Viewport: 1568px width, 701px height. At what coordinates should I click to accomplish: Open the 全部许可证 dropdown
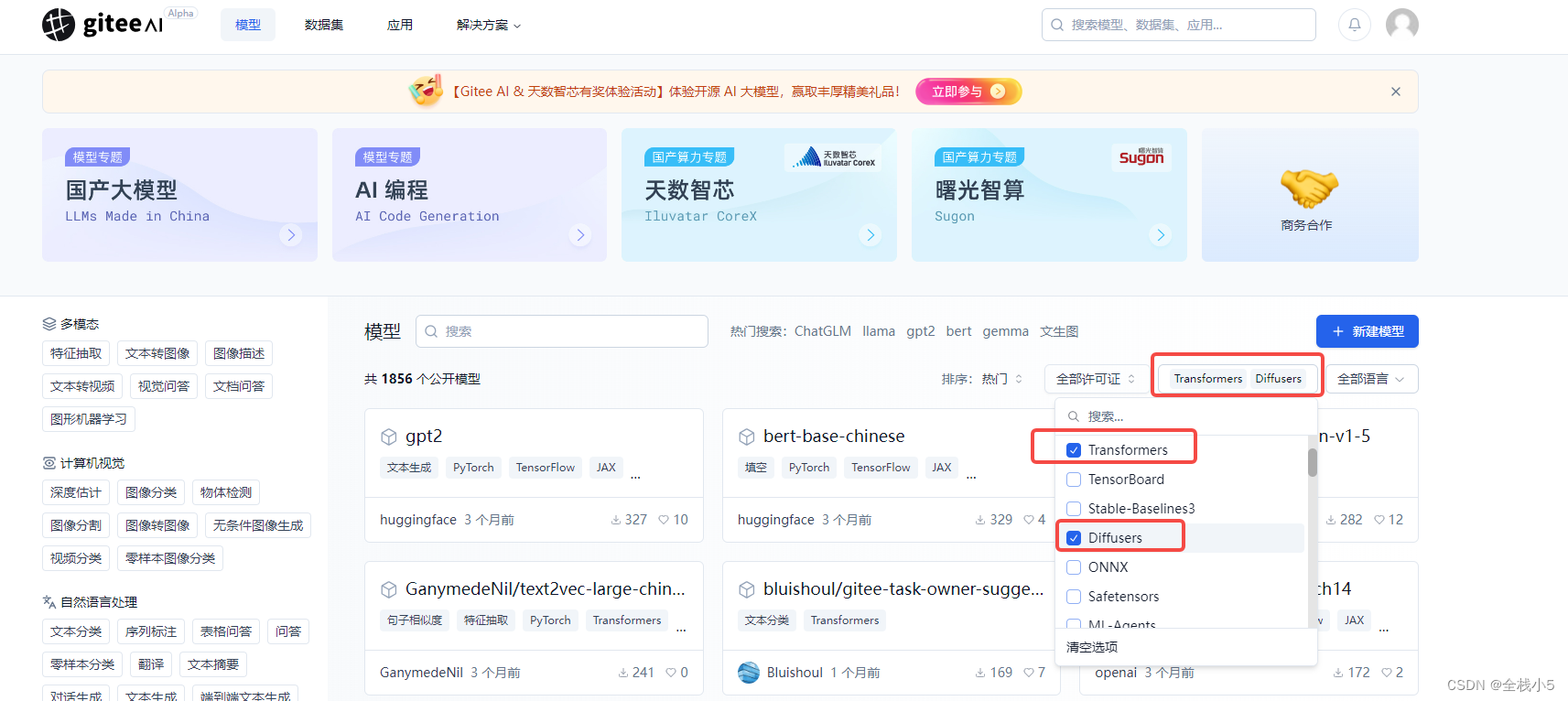tap(1096, 379)
